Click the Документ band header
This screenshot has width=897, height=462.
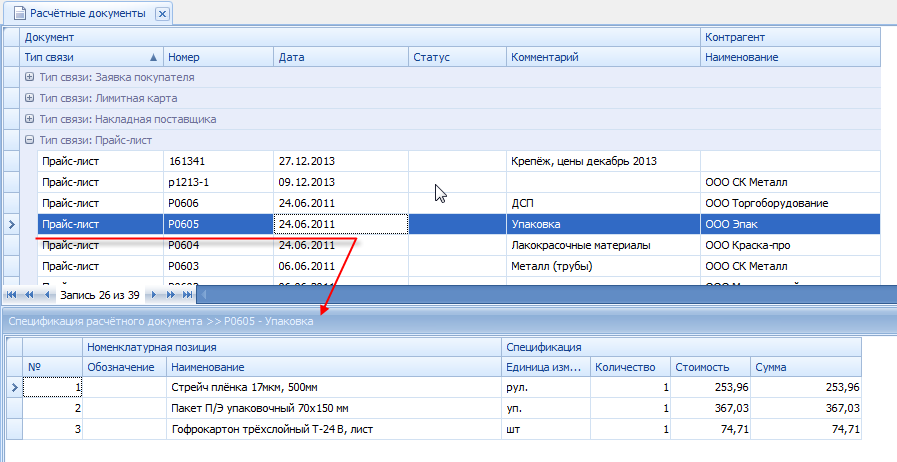click(x=360, y=37)
